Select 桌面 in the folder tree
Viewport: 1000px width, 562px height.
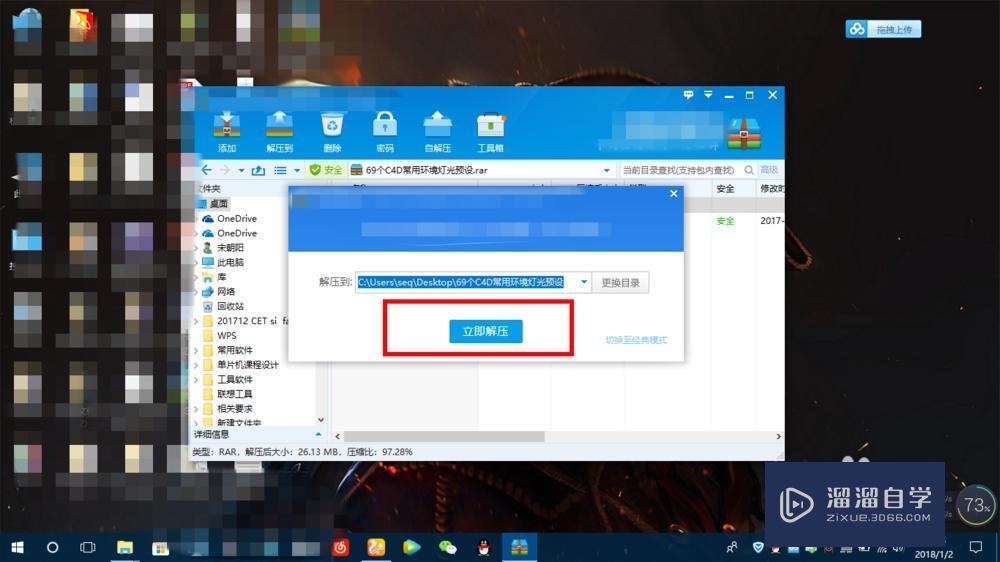click(219, 203)
